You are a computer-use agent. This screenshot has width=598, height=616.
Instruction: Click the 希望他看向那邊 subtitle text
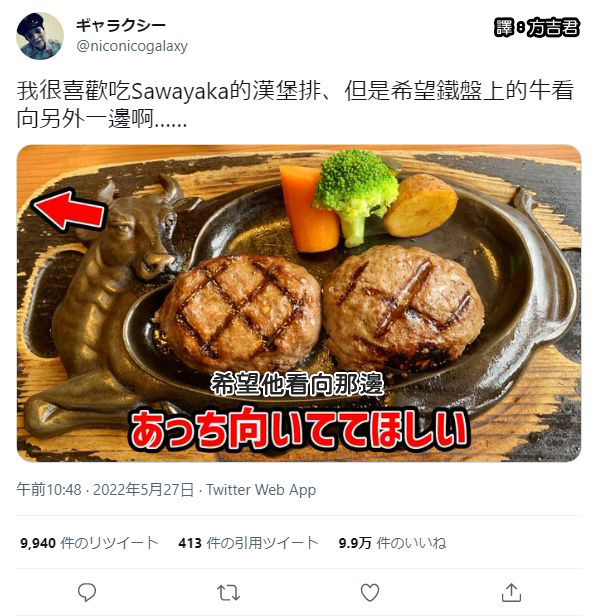tap(297, 384)
